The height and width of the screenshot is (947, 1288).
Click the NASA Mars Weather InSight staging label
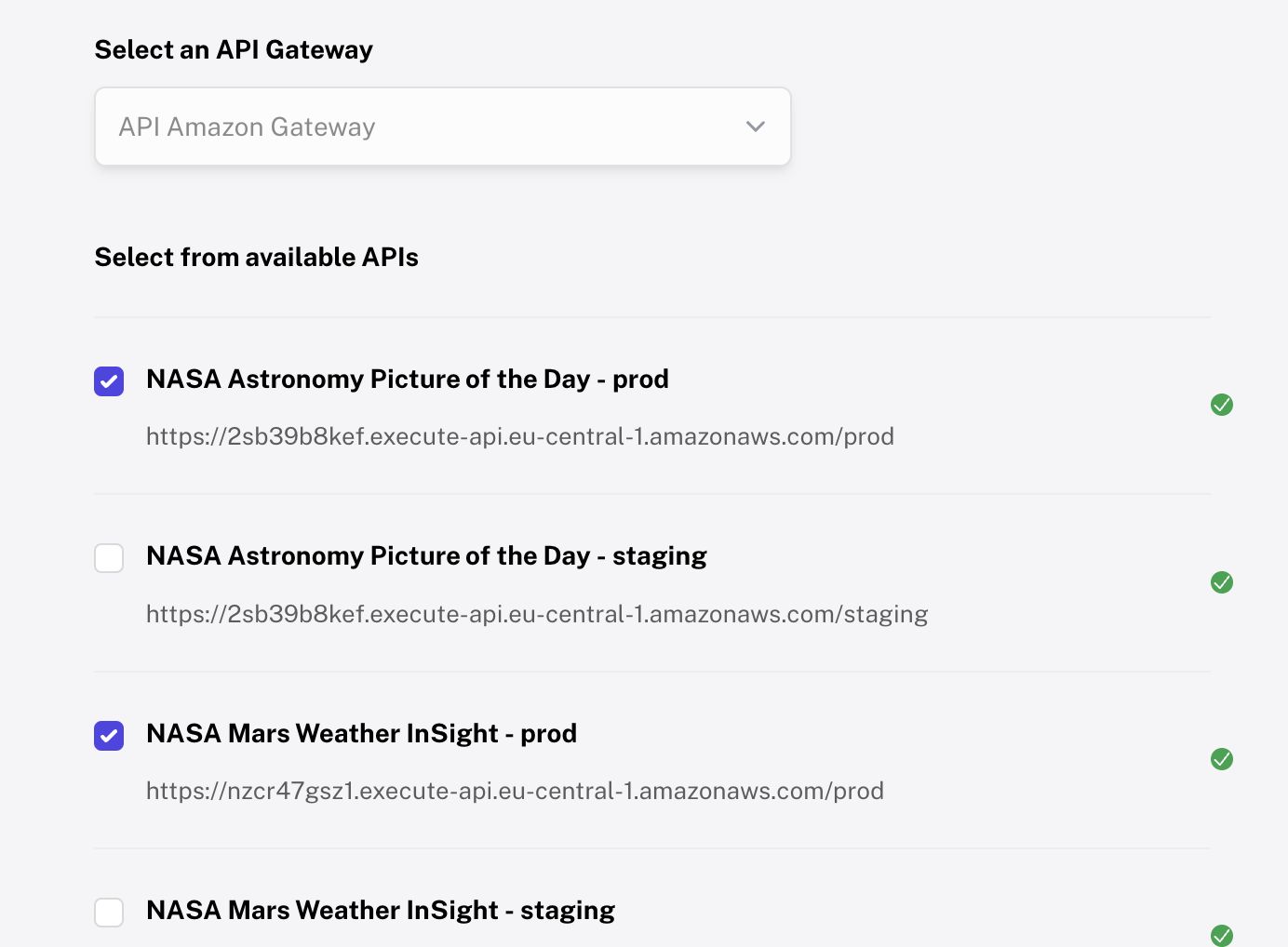click(x=381, y=911)
